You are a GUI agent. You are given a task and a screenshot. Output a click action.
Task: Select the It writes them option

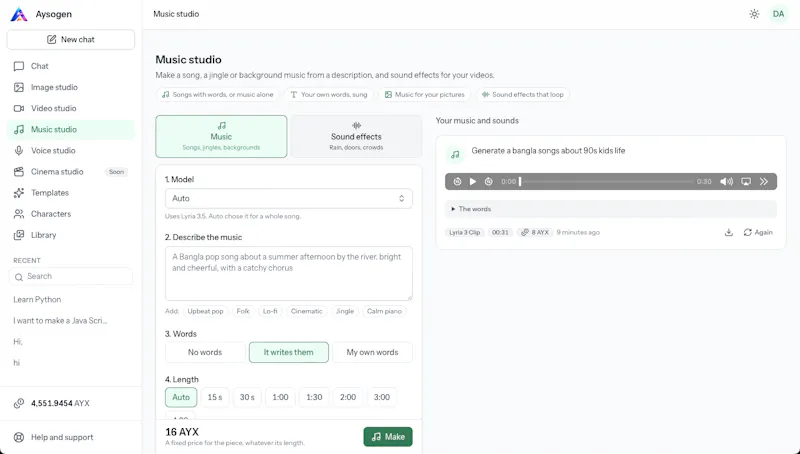pyautogui.click(x=288, y=352)
